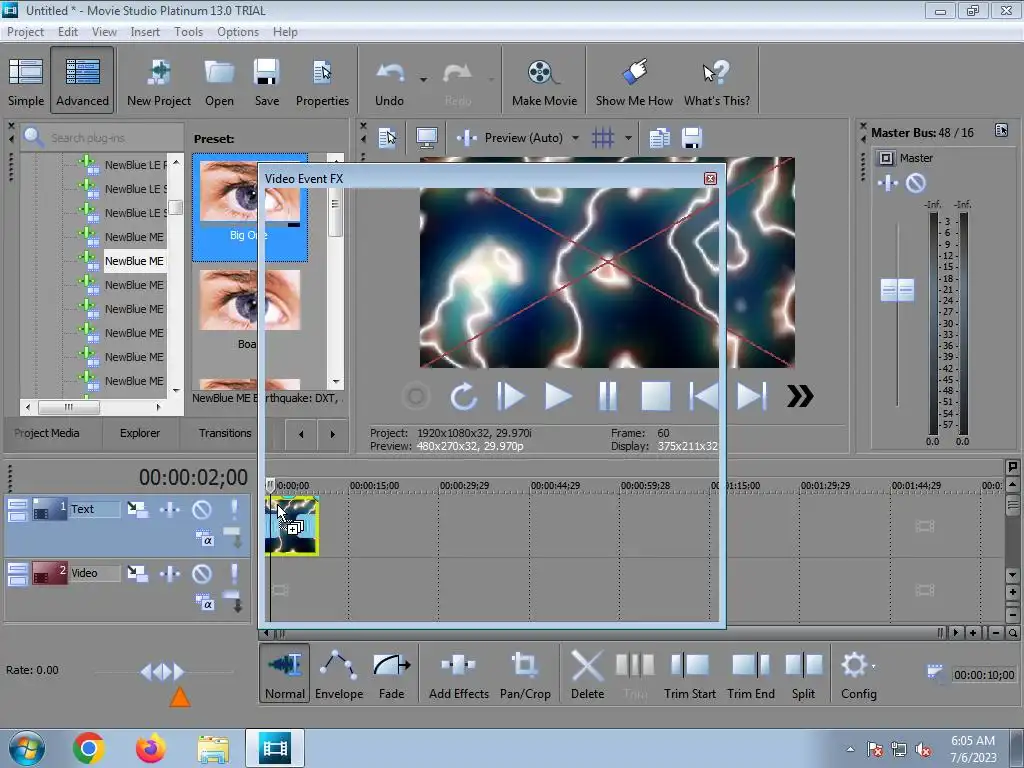Open overlay grid options dropdown
The image size is (1024, 768).
pos(628,138)
